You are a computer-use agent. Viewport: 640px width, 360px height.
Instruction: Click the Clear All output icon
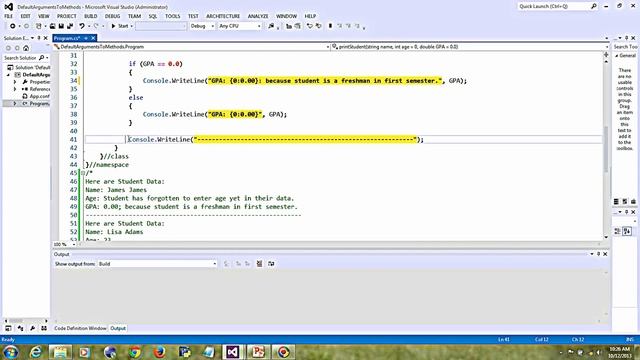tap(259, 264)
